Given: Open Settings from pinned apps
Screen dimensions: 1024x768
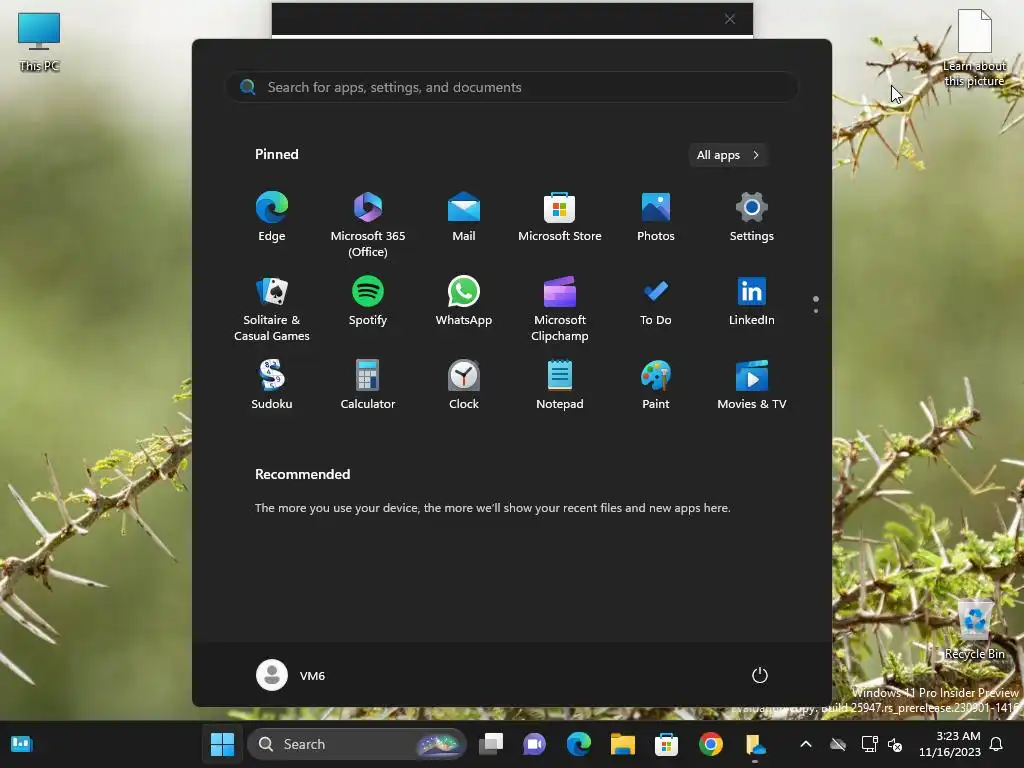Looking at the screenshot, I should [x=752, y=217].
